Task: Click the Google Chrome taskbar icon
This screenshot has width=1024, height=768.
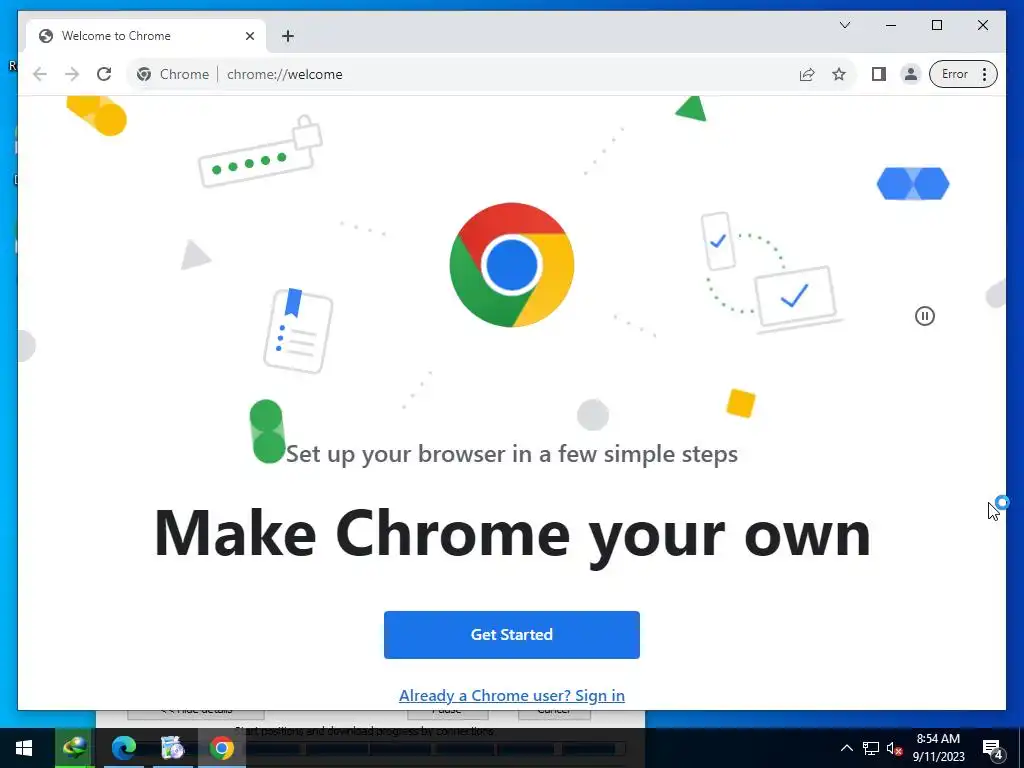Action: 221,748
